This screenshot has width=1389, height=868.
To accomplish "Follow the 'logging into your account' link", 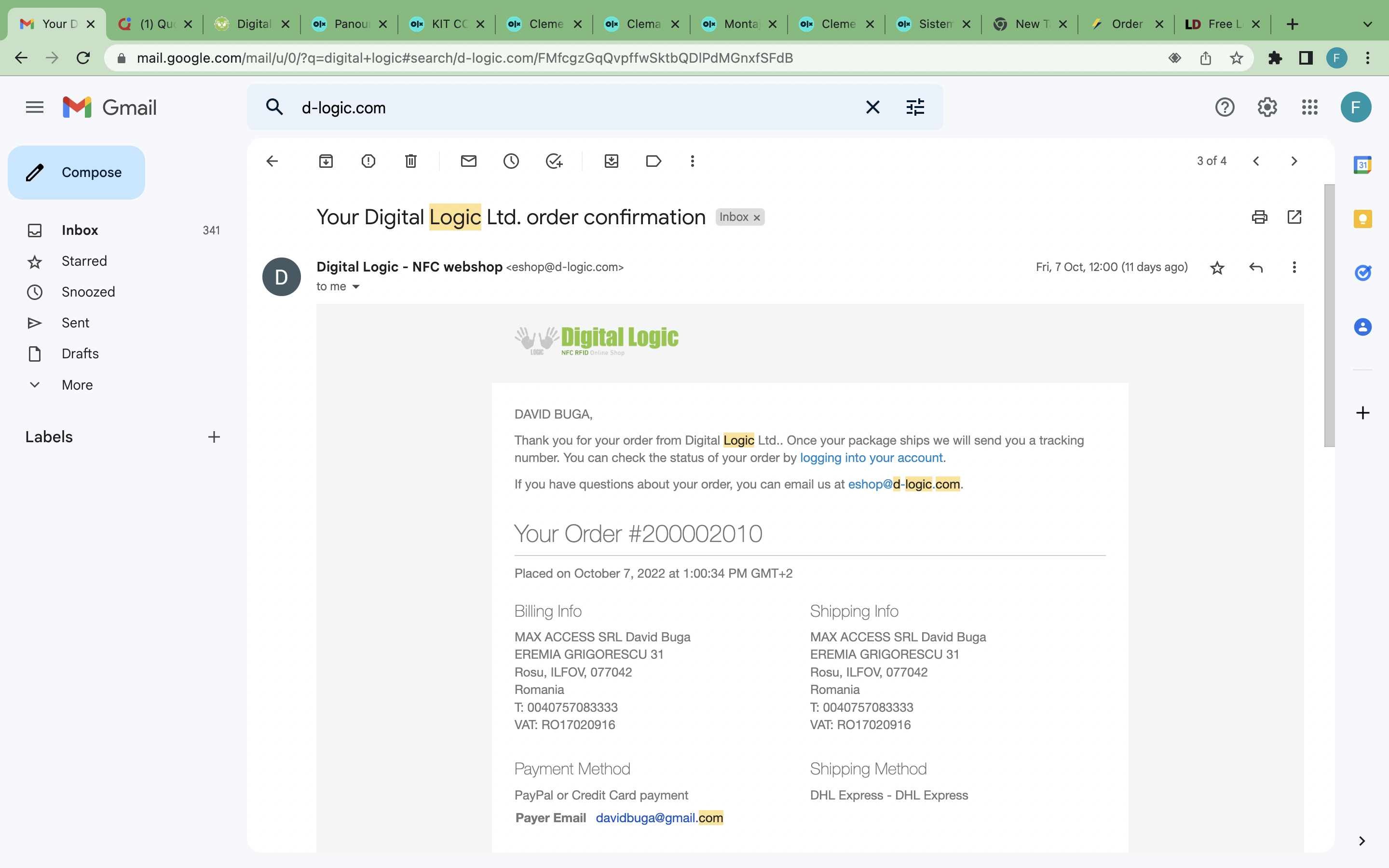I will pos(871,458).
